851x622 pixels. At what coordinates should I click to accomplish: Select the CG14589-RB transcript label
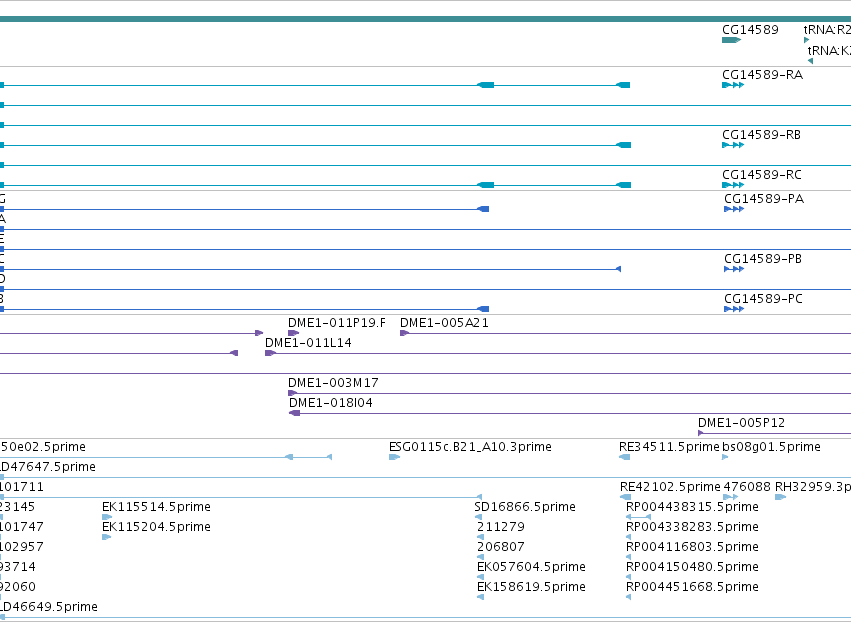pyautogui.click(x=761, y=135)
